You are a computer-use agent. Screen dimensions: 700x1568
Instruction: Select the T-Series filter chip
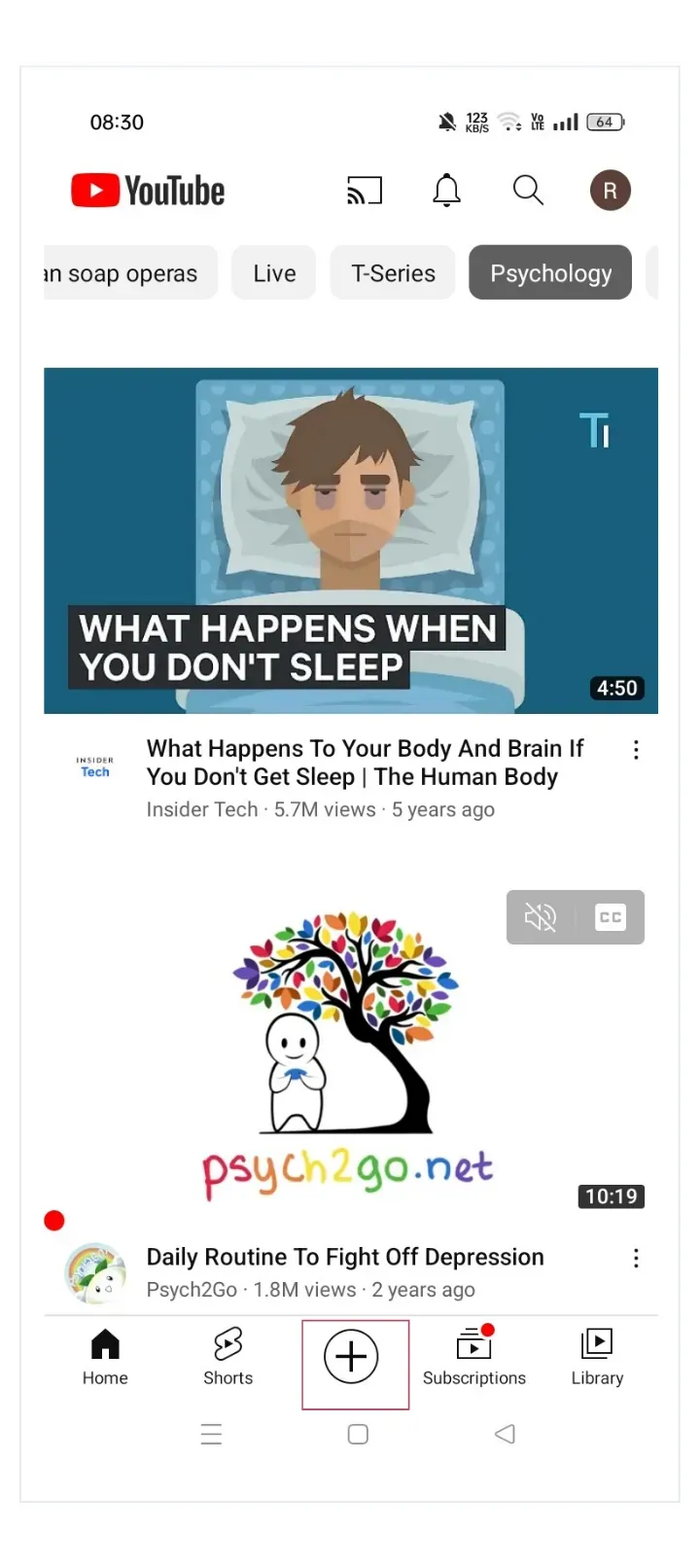pos(394,273)
